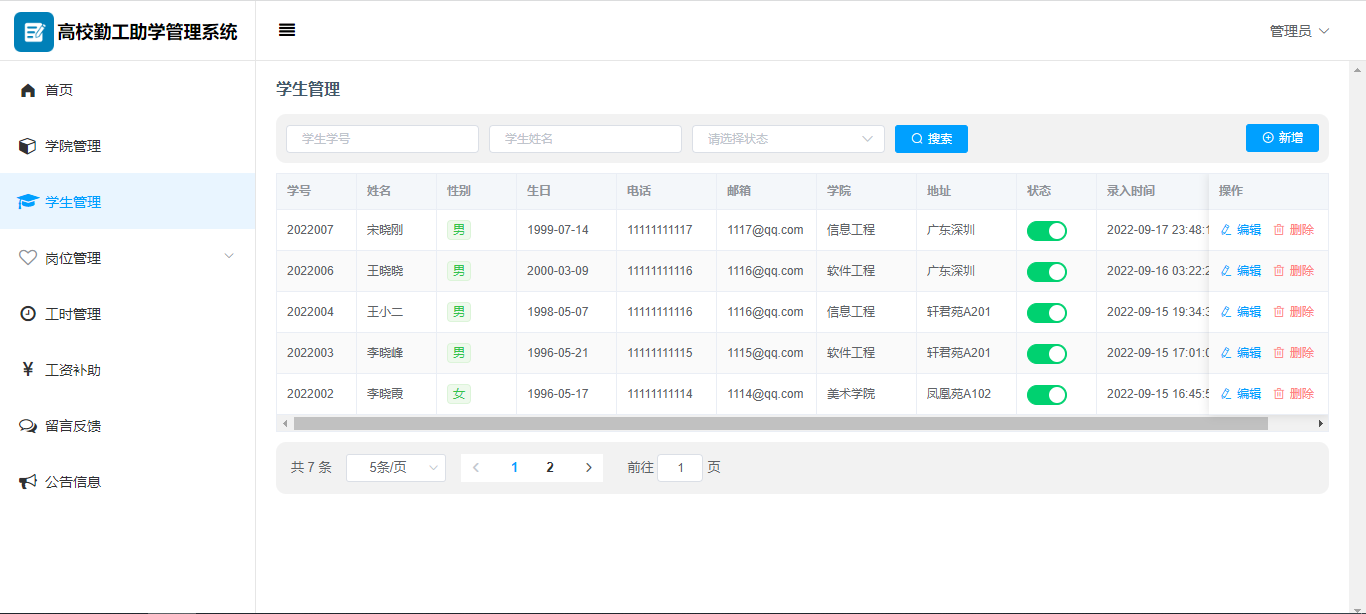Viewport: 1366px width, 614px height.
Task: Toggle status switch for student 宋晓刚
Action: (x=1046, y=231)
